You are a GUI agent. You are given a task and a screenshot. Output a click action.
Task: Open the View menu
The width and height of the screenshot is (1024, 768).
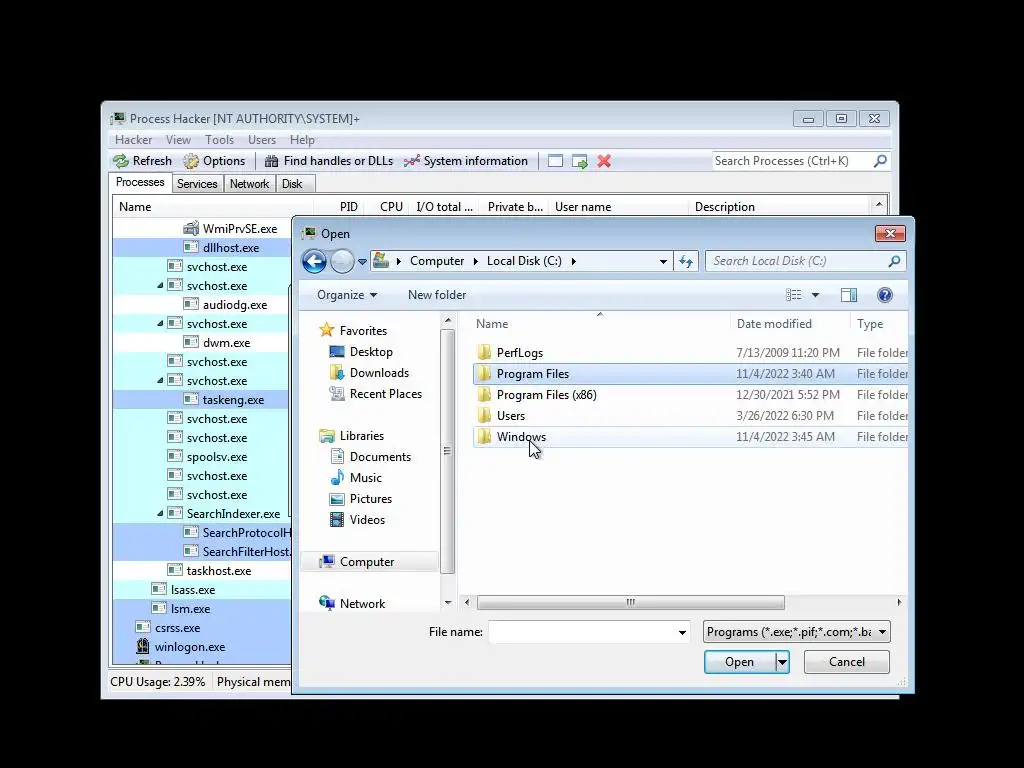[178, 140]
